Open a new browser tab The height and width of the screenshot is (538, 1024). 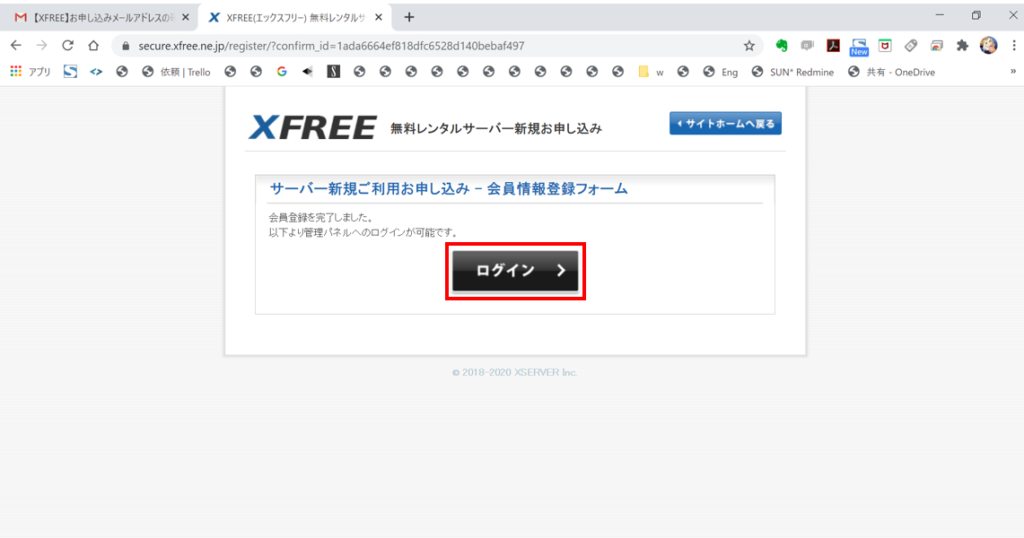click(x=409, y=17)
